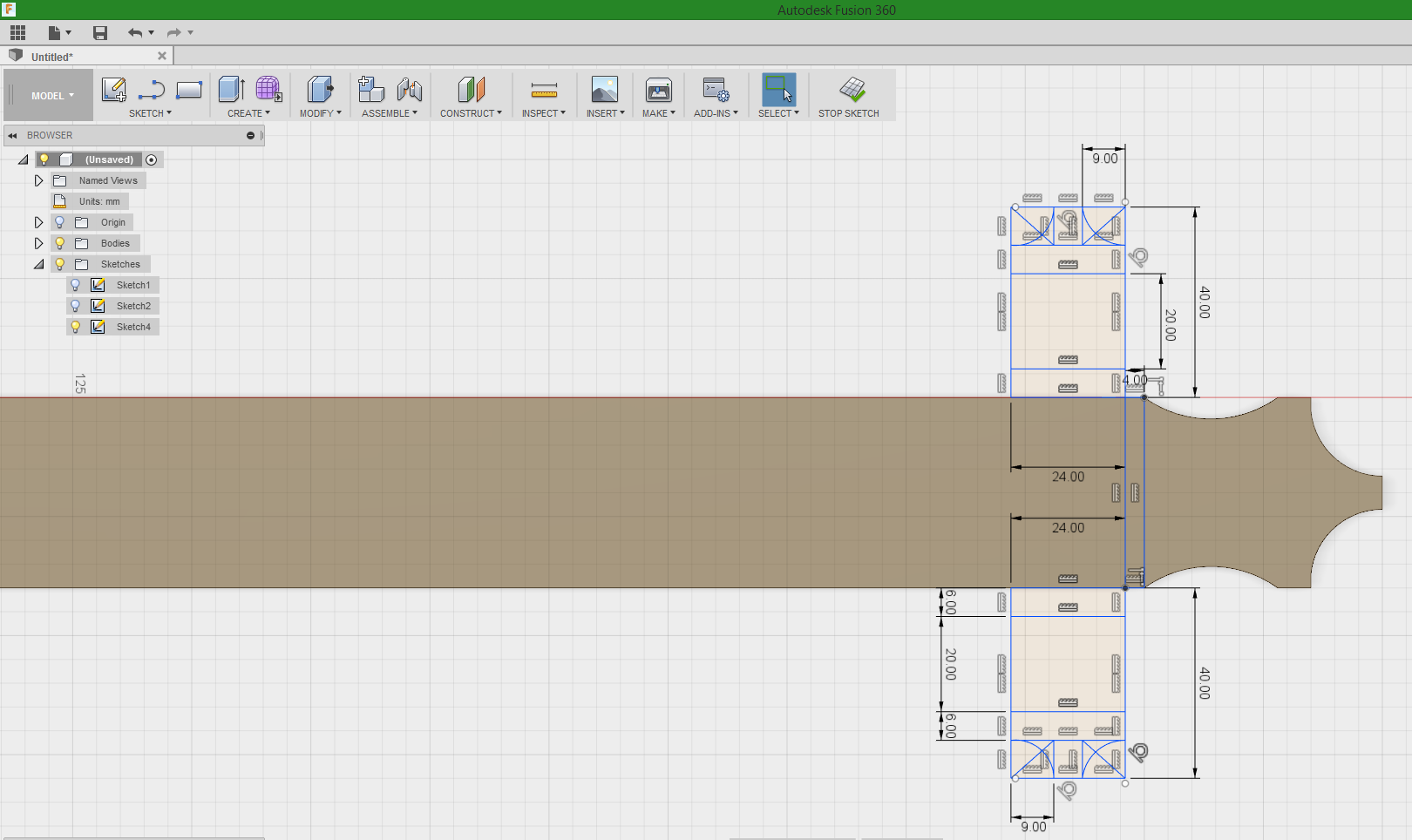Collapse the Sketches folder

click(38, 264)
